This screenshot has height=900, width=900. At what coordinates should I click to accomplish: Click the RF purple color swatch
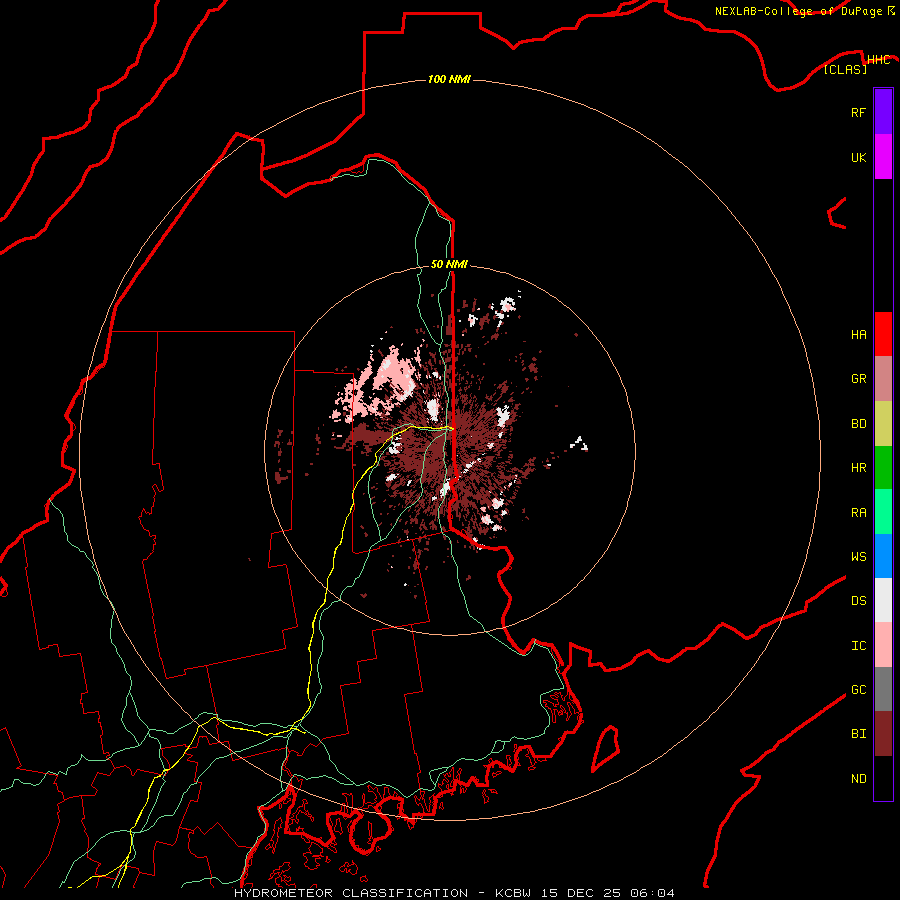click(x=883, y=112)
